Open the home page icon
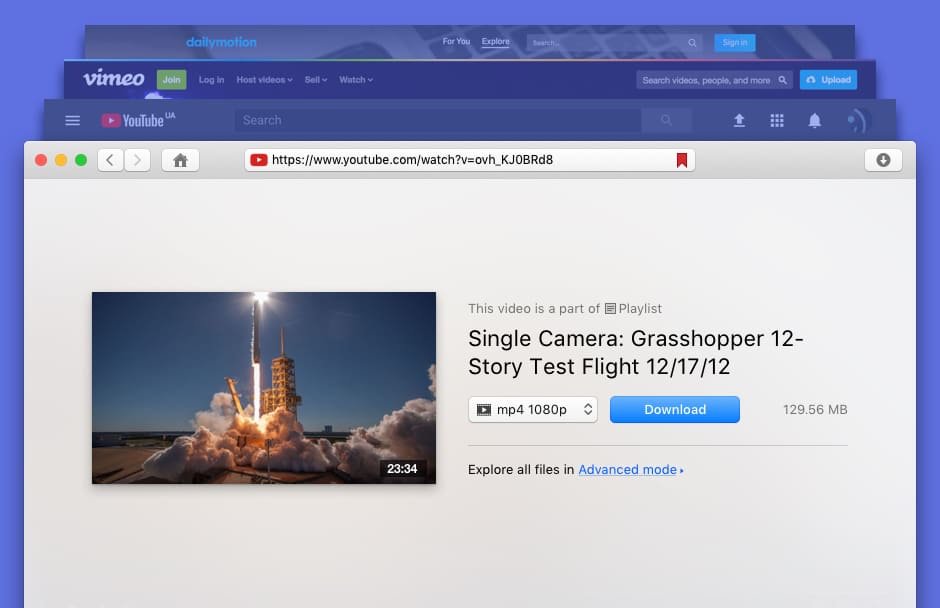Image resolution: width=940 pixels, height=608 pixels. click(180, 159)
